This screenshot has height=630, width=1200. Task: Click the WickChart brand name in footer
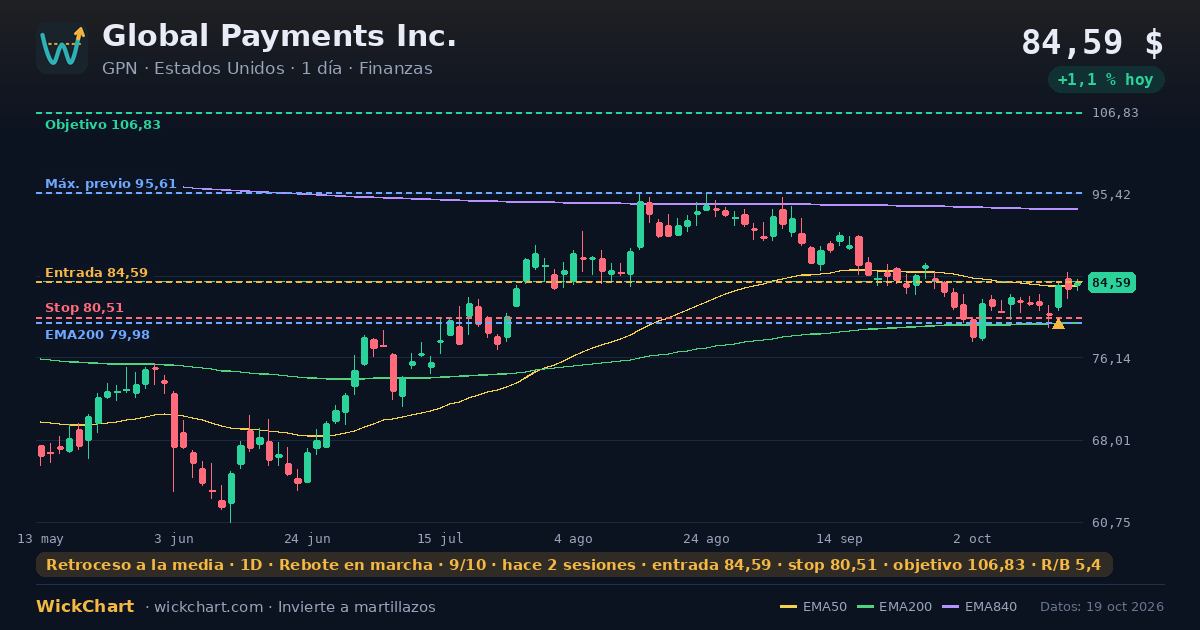click(85, 607)
